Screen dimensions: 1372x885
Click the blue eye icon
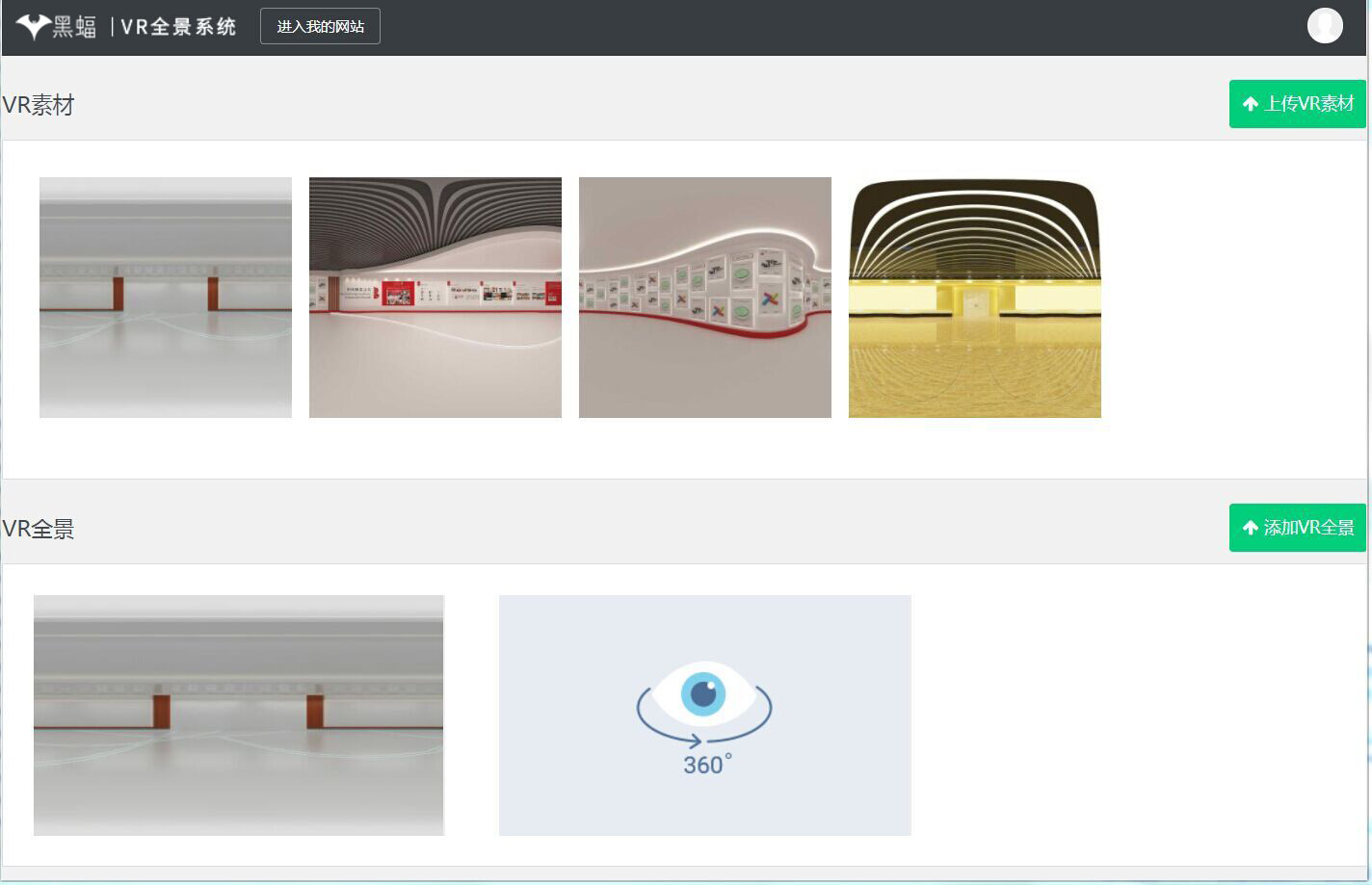pos(704,693)
